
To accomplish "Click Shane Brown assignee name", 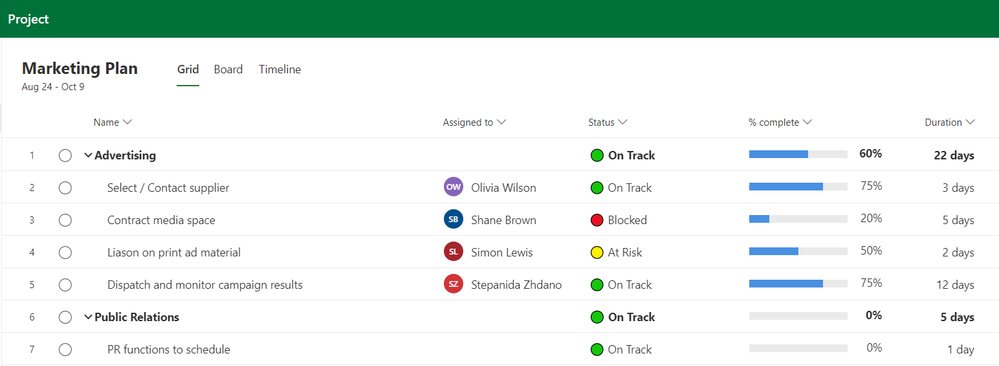I will pyautogui.click(x=503, y=220).
